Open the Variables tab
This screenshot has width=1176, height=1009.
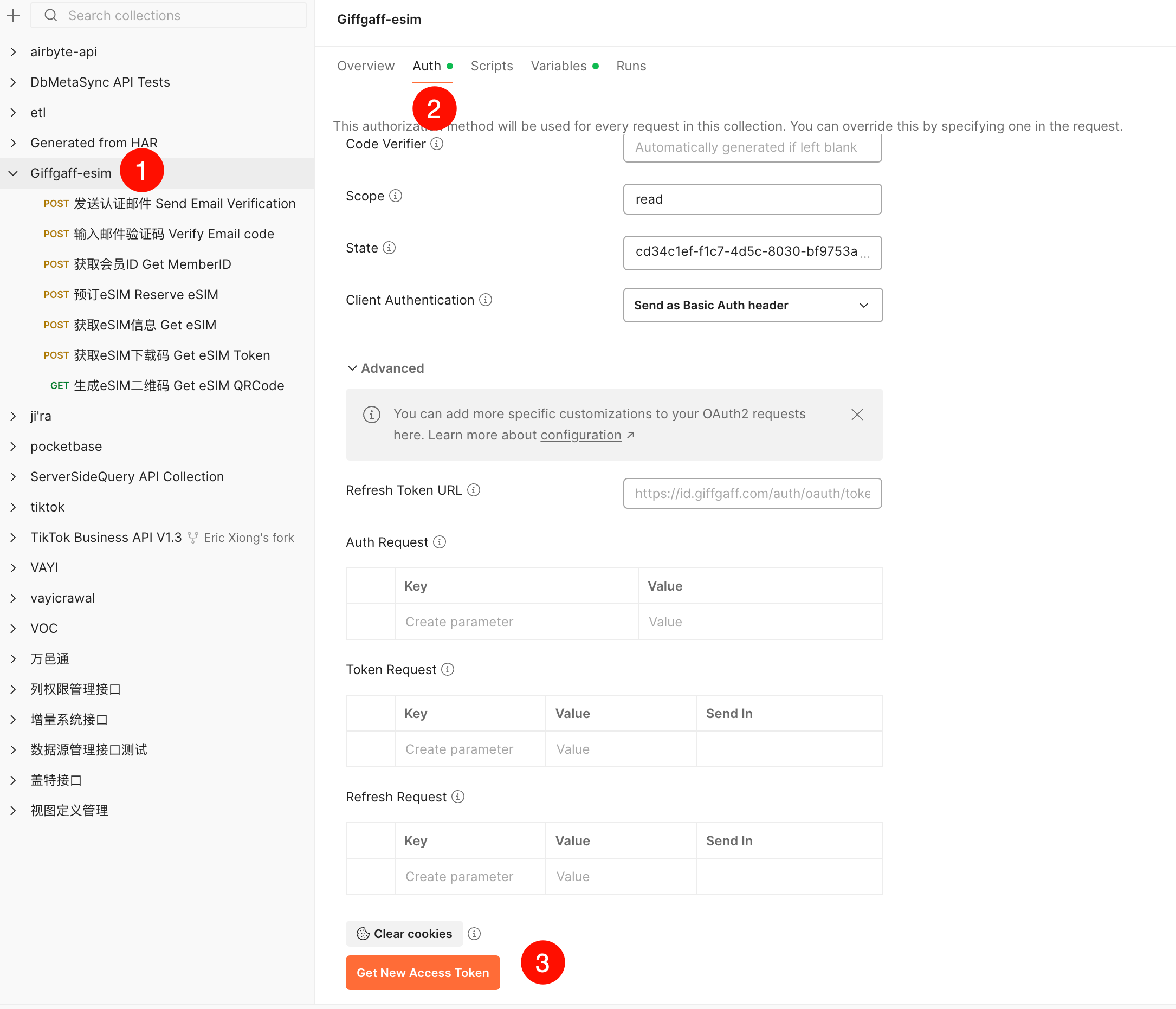pyautogui.click(x=559, y=66)
